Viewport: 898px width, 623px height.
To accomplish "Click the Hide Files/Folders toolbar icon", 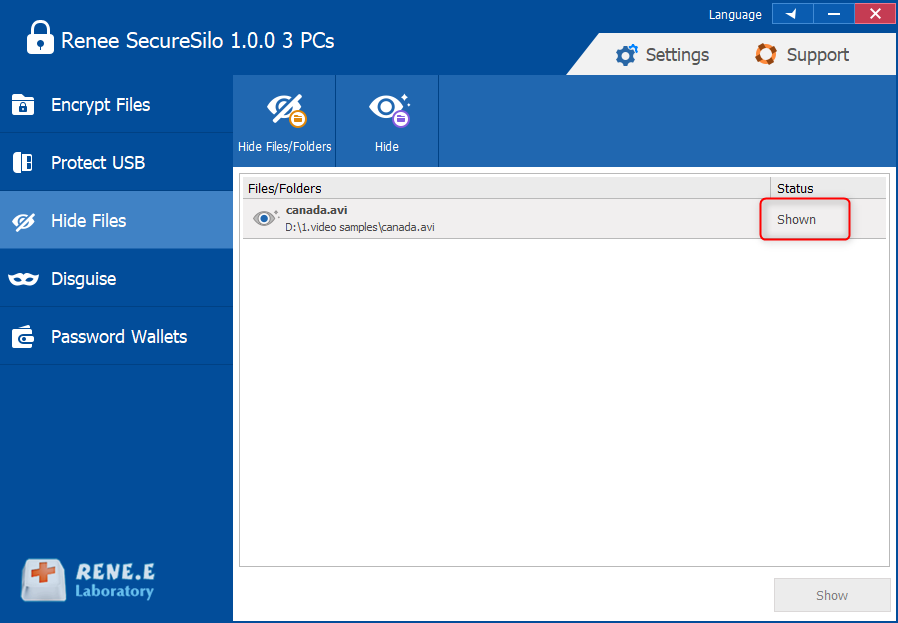I will click(x=287, y=111).
